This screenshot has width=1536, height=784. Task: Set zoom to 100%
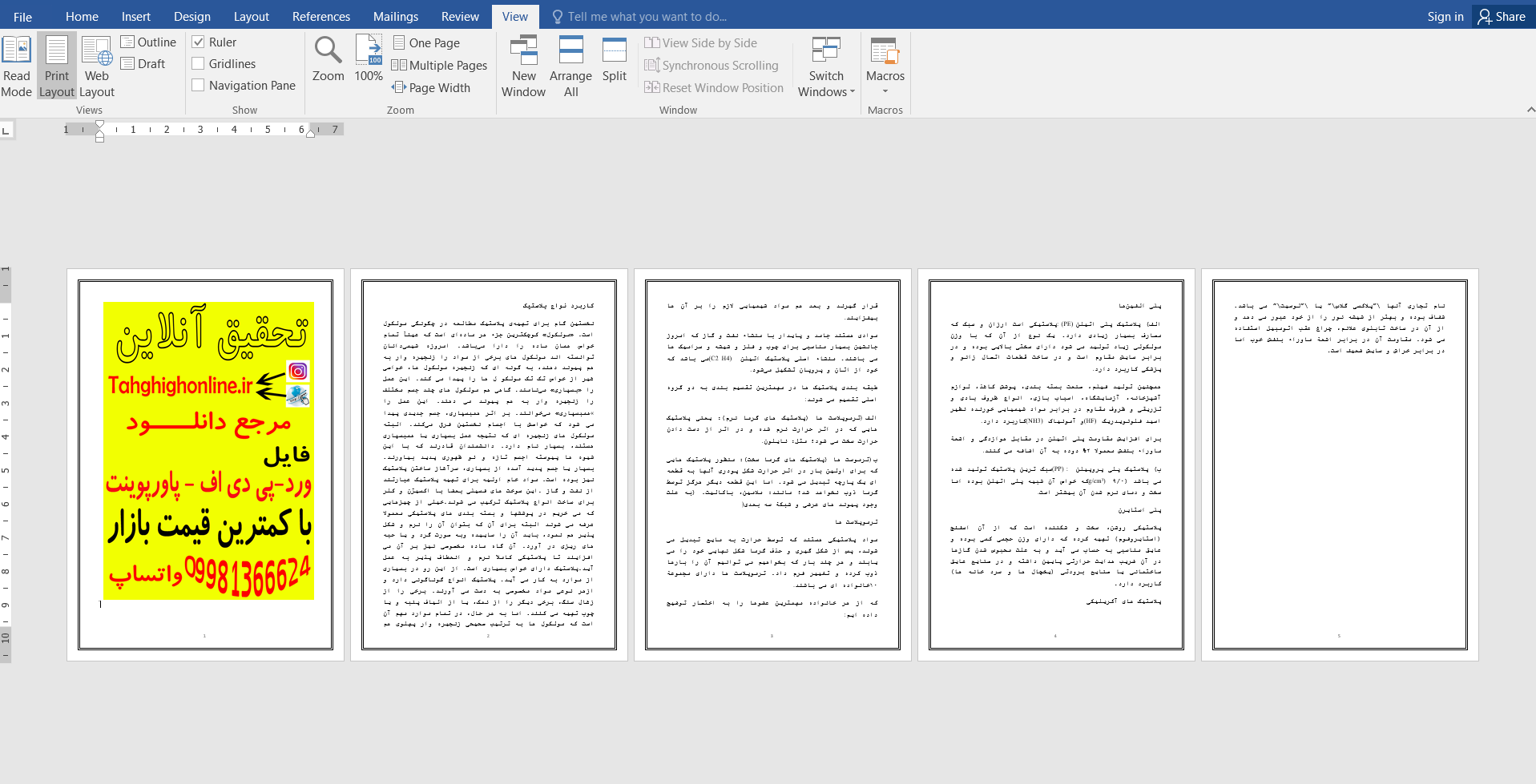click(369, 59)
